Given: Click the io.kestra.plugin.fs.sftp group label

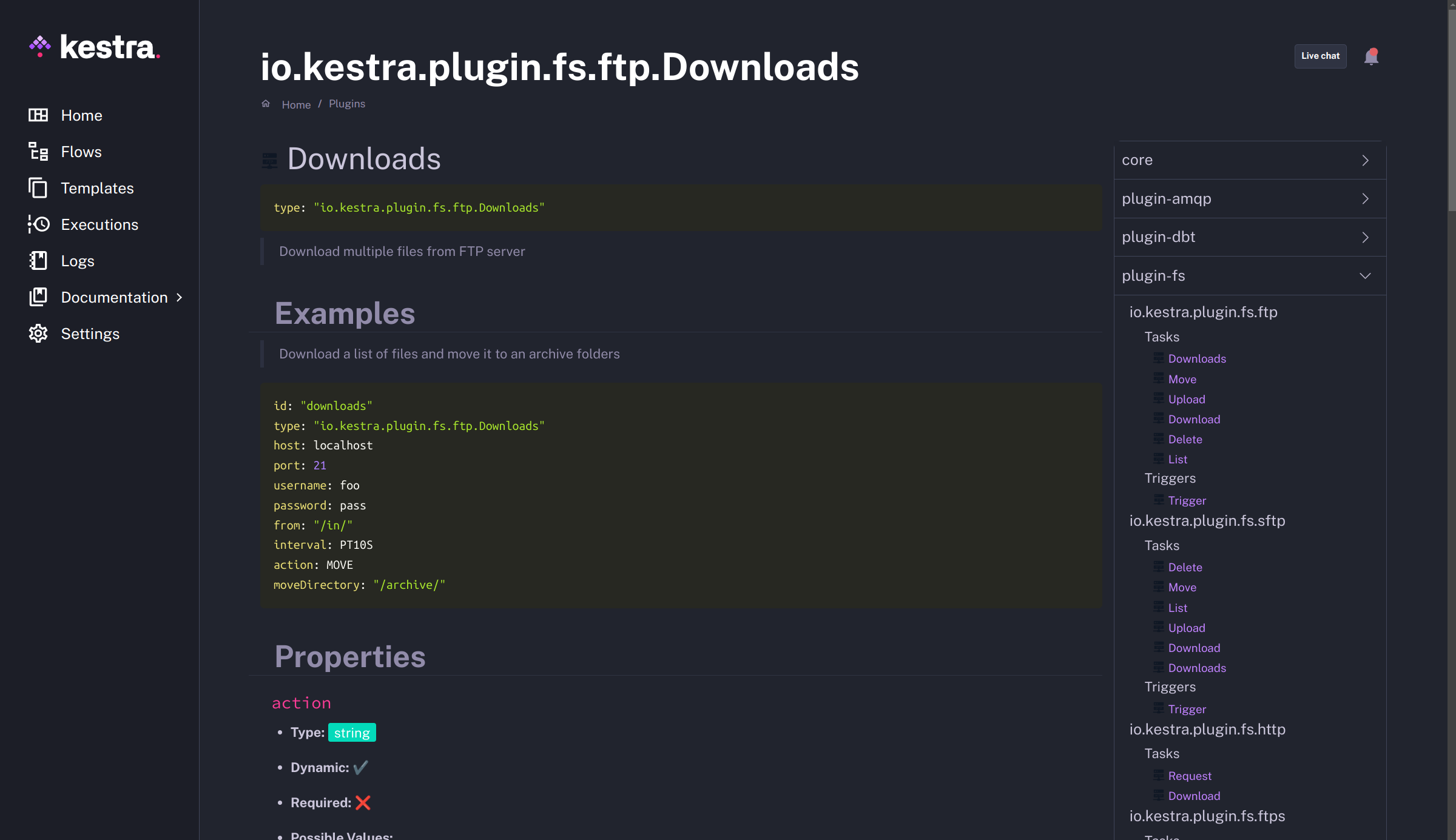Looking at the screenshot, I should click(1207, 520).
